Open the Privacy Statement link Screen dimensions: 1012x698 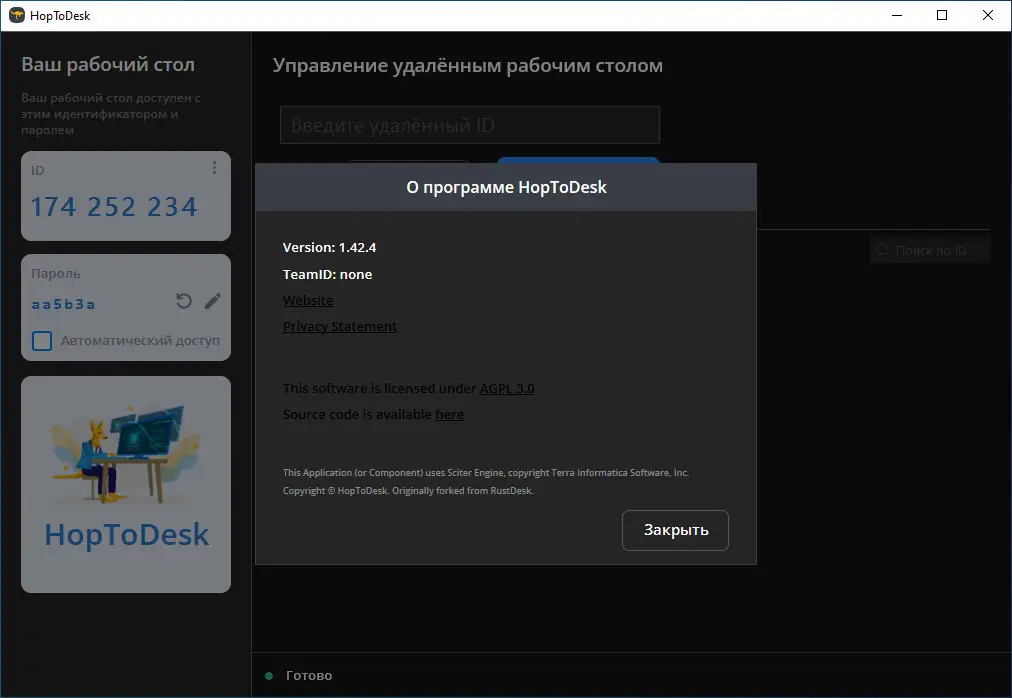point(339,326)
